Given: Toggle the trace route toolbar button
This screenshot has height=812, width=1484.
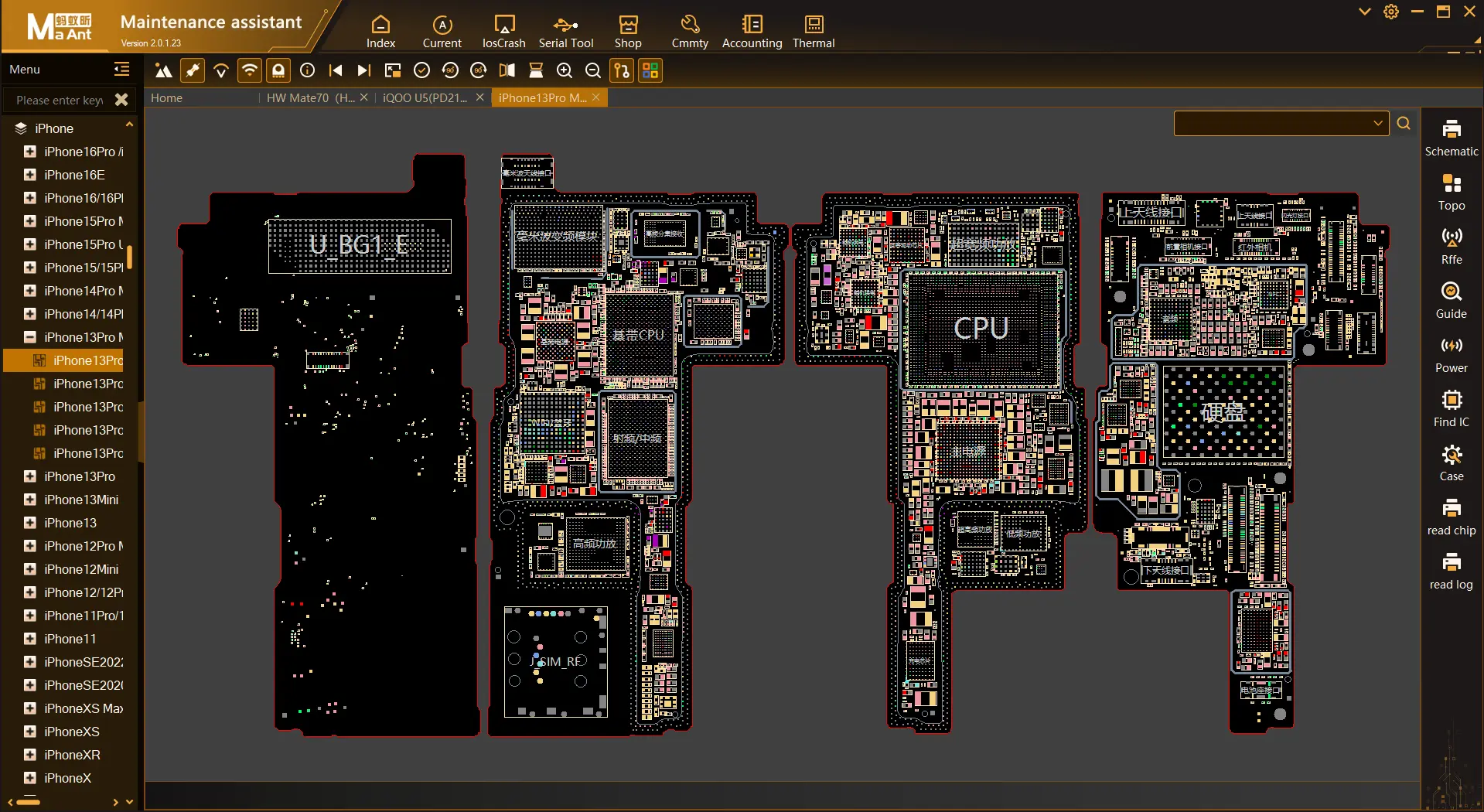Looking at the screenshot, I should [622, 71].
